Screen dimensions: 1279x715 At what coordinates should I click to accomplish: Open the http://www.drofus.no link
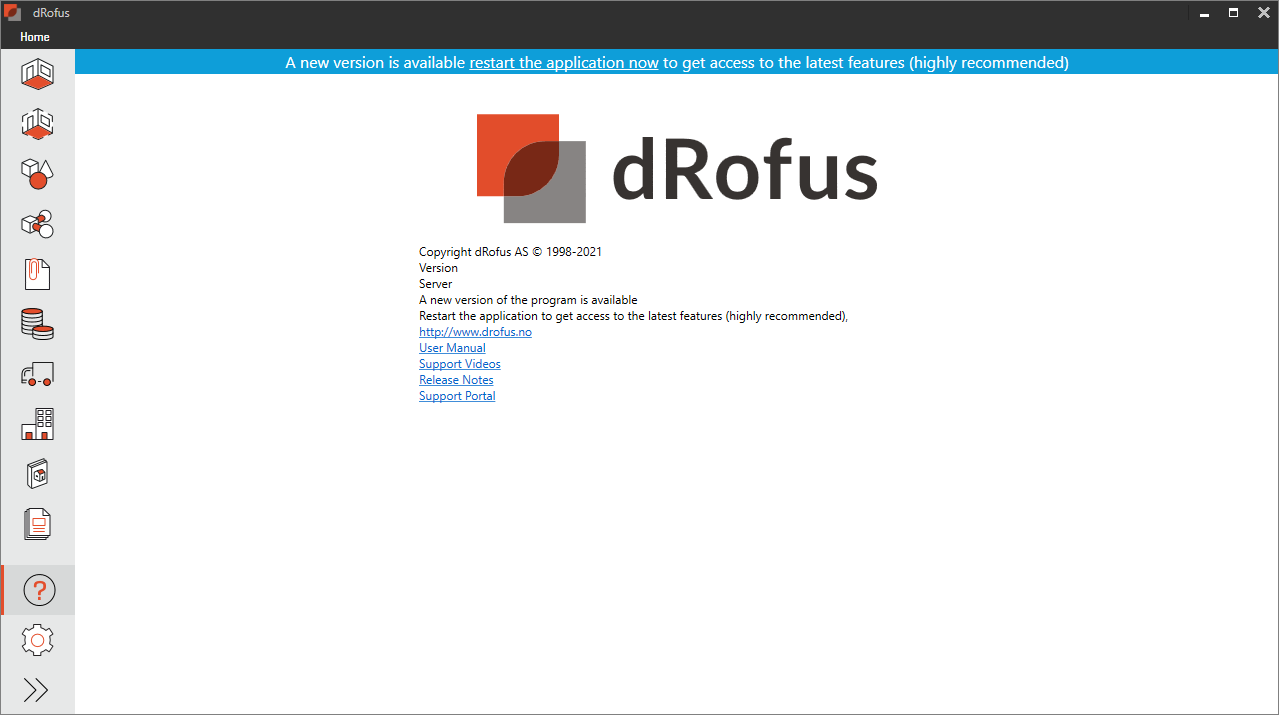[x=475, y=331]
